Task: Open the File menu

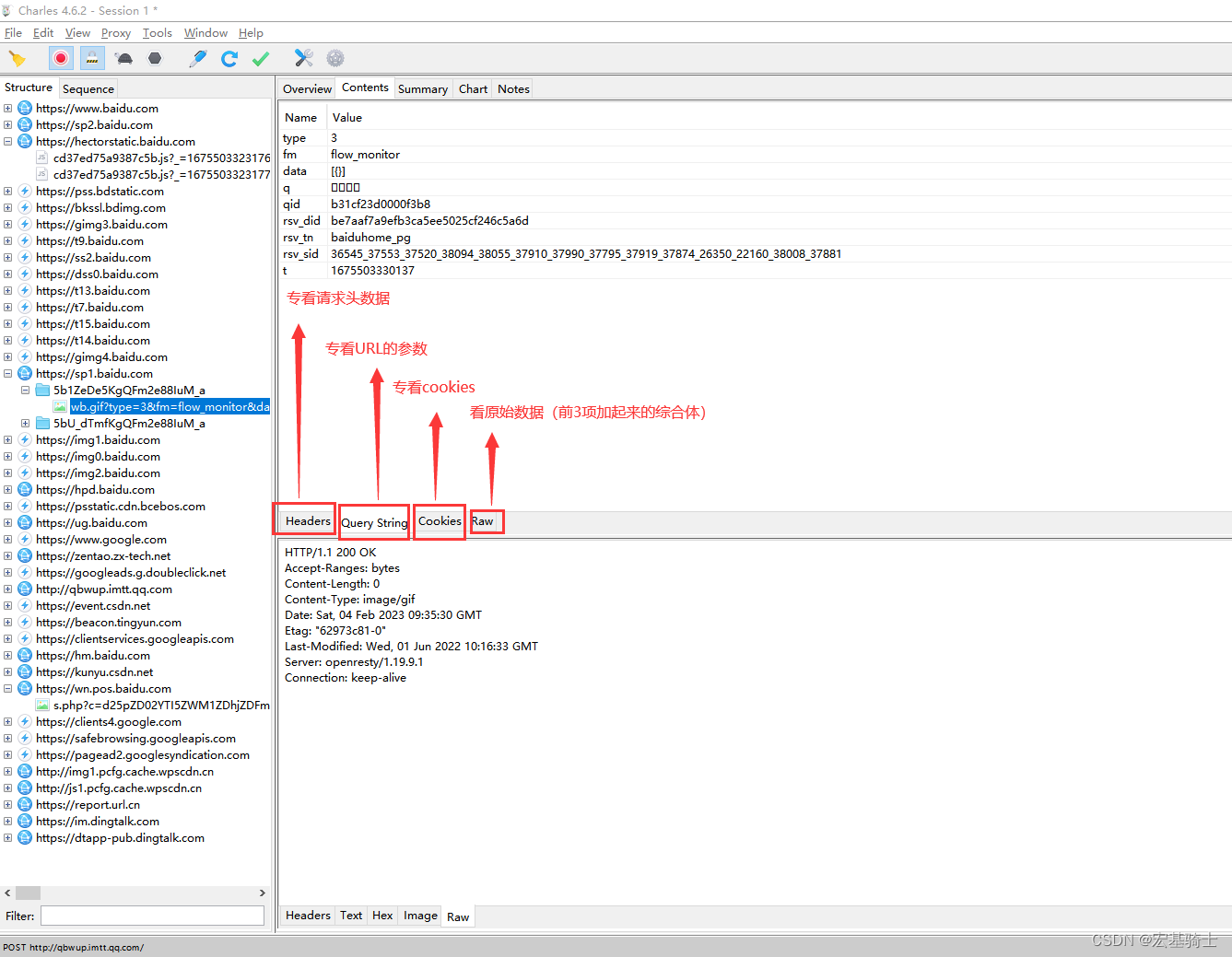Action: 13,33
